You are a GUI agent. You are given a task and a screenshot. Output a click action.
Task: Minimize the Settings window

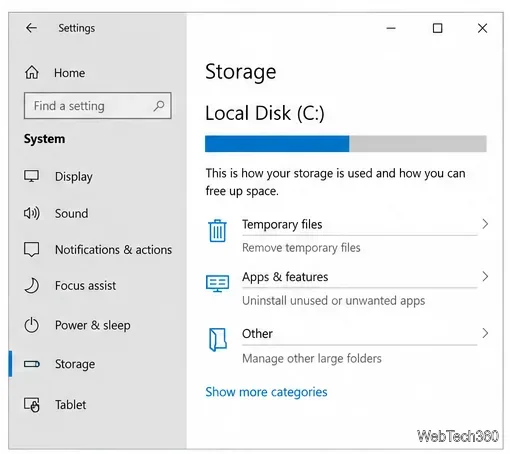(x=391, y=28)
